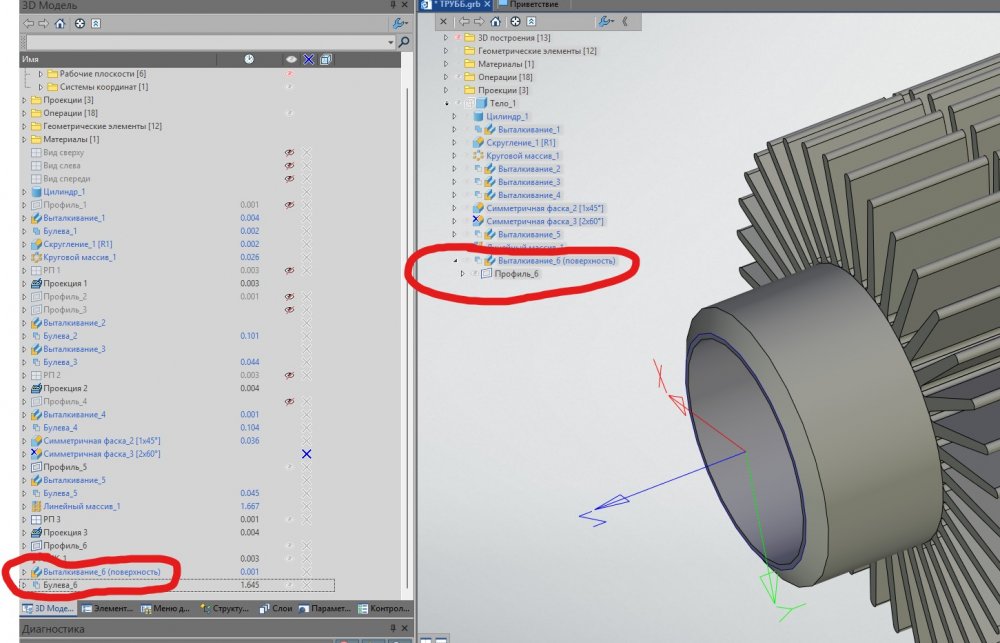This screenshot has height=643, width=1000.
Task: Expand Материалы [1] in left tree
Action: pos(25,140)
